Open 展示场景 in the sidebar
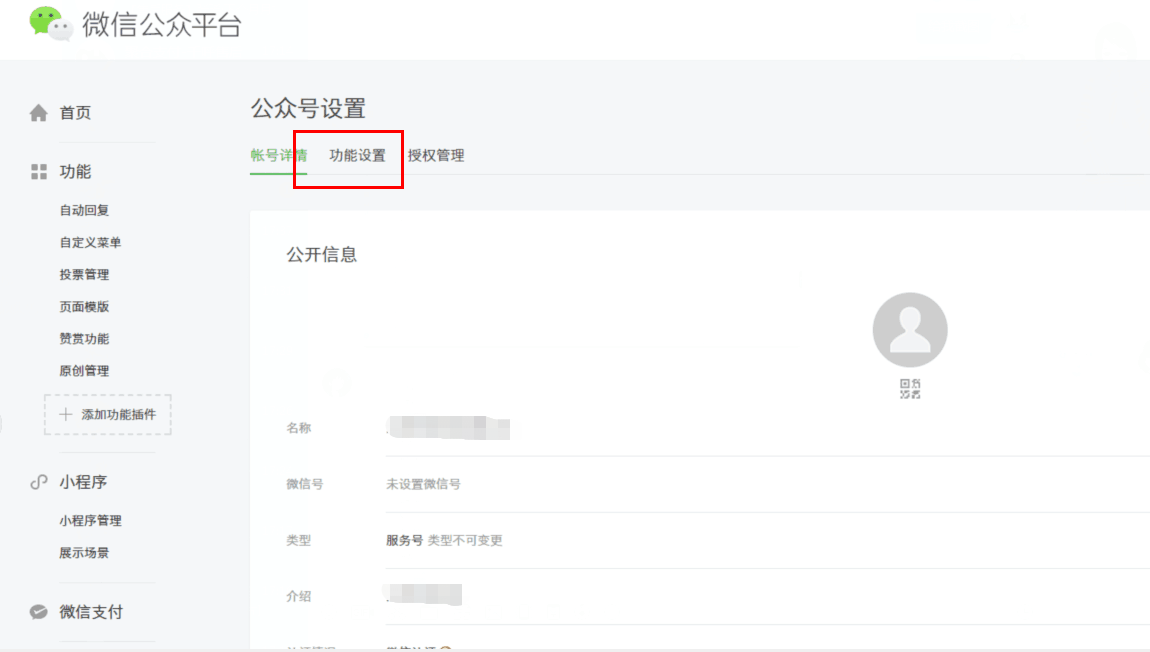Screen dimensions: 1150x652 84,553
